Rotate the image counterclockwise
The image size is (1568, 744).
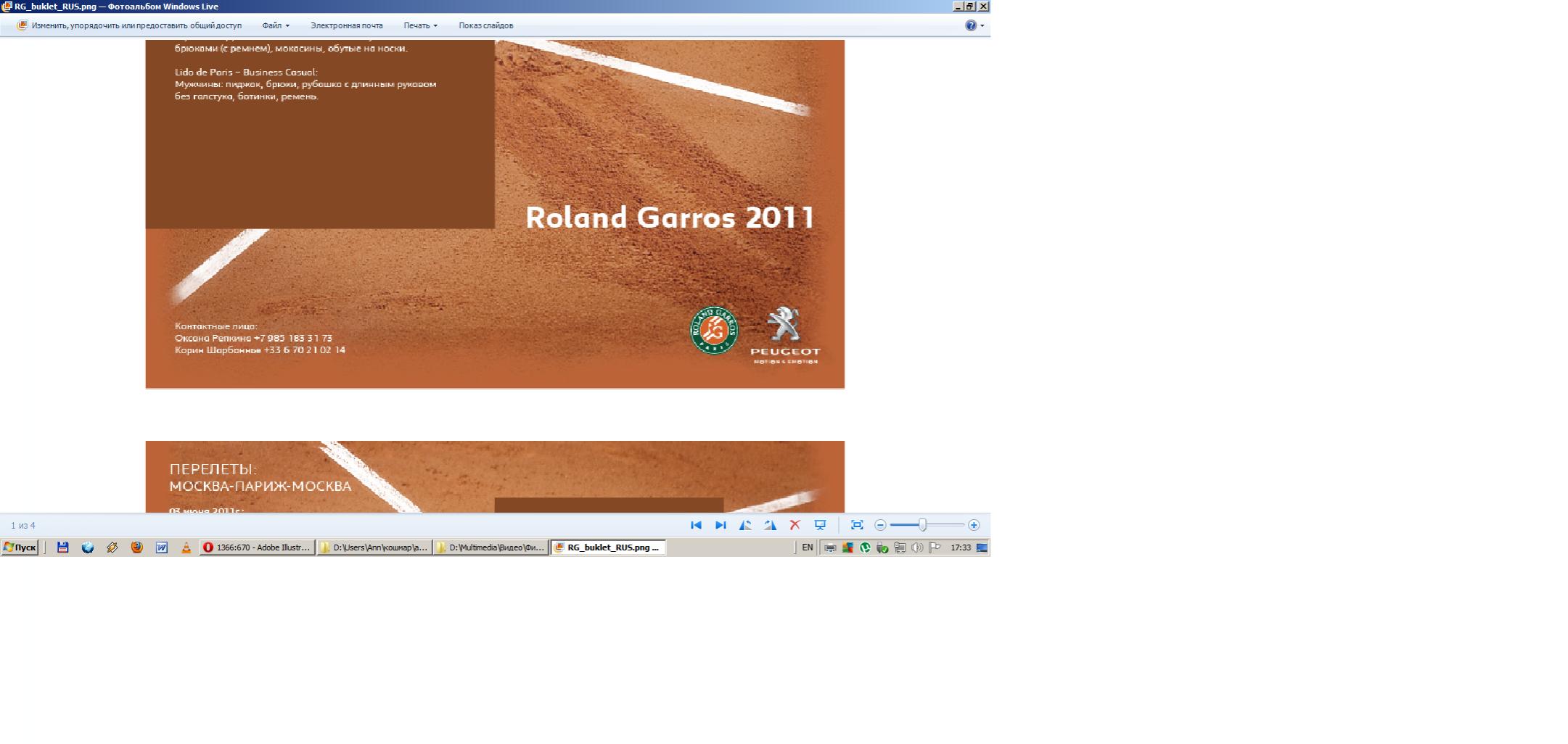745,525
